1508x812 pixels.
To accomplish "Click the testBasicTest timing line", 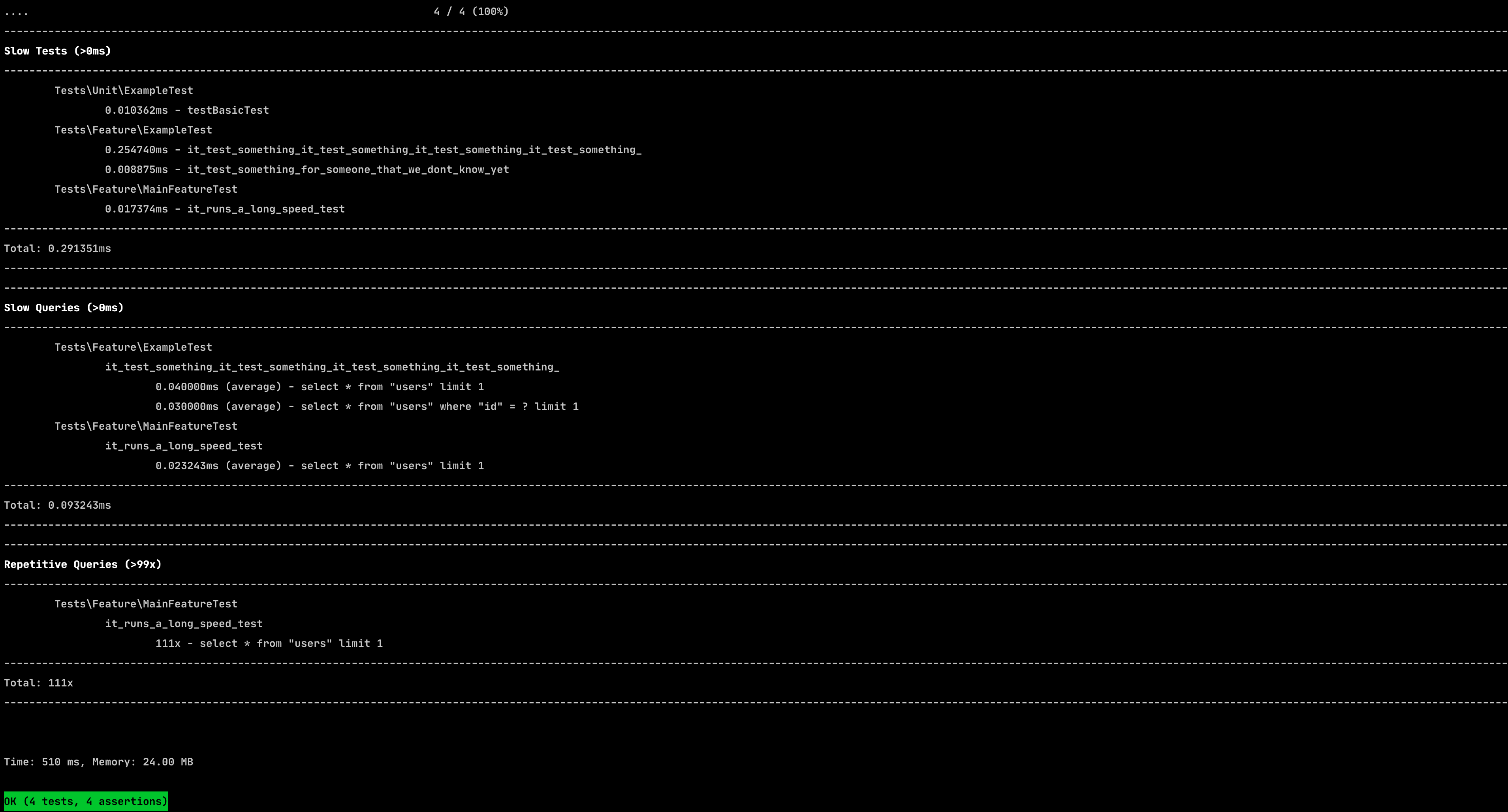I will (187, 110).
